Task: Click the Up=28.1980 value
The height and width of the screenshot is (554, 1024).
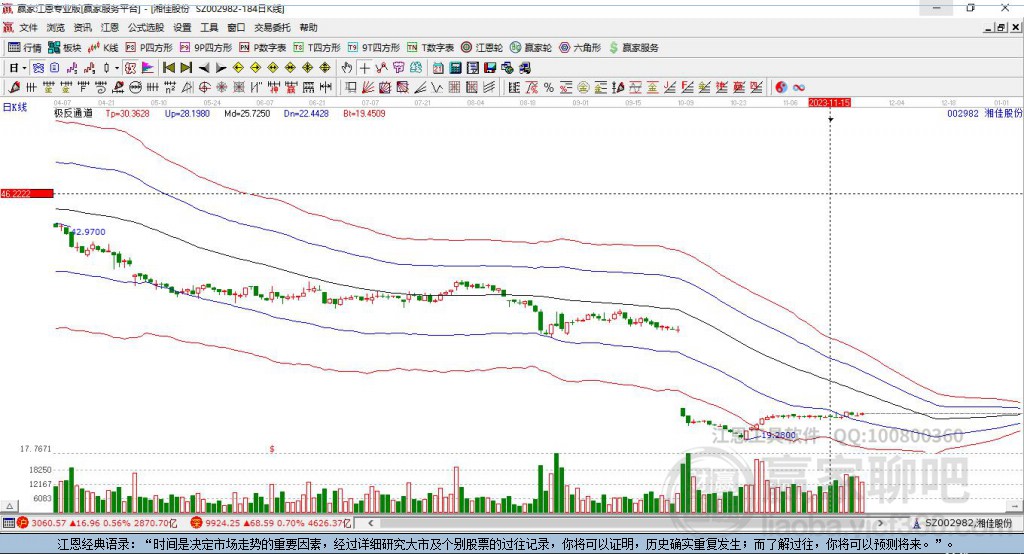Action: (x=187, y=113)
